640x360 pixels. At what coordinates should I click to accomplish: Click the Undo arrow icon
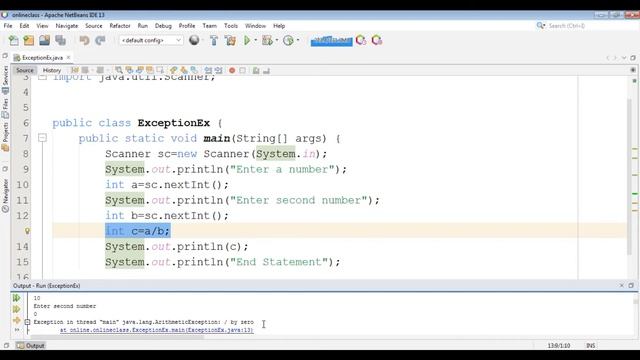click(x=84, y=40)
